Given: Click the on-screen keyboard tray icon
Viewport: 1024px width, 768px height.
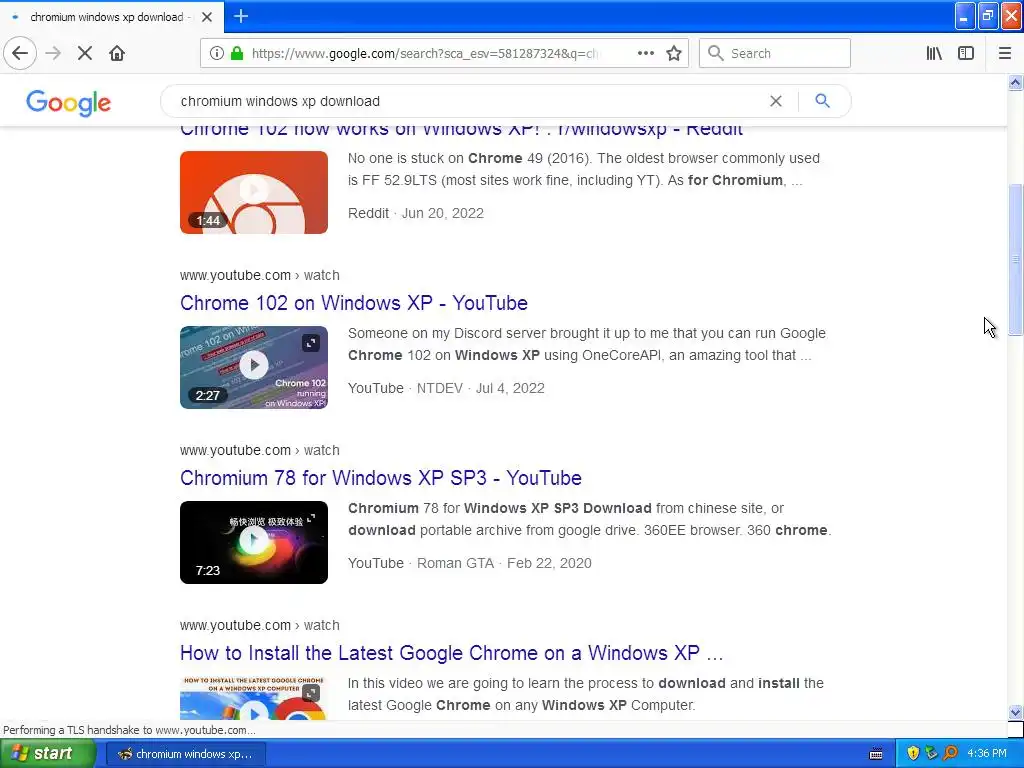Looking at the screenshot, I should coord(876,754).
